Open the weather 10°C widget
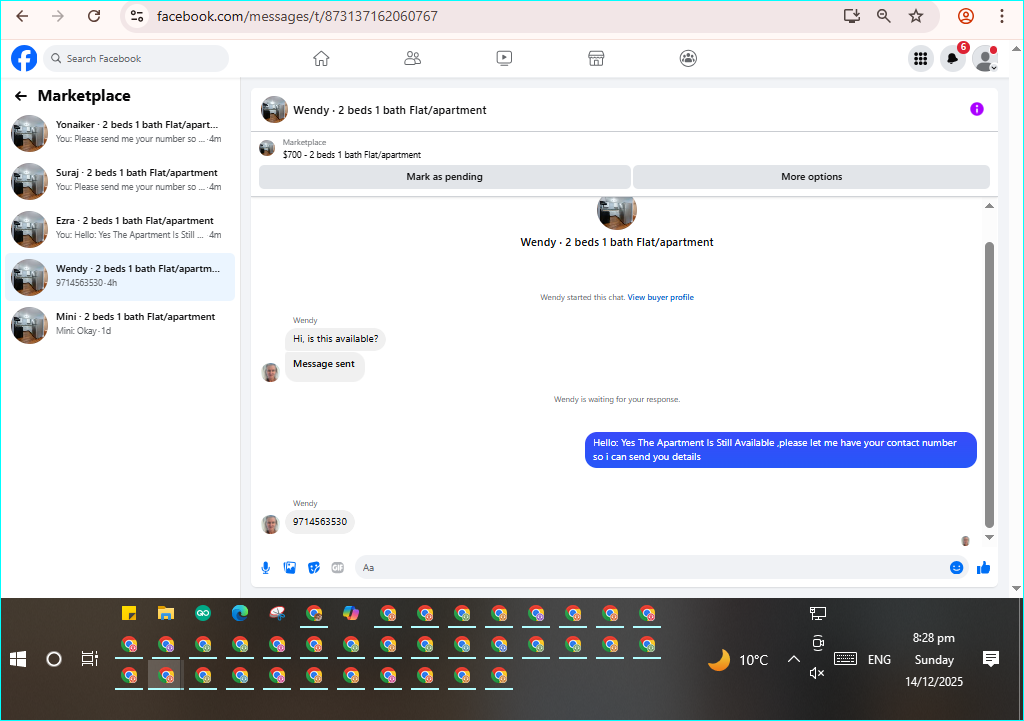1024x721 pixels. tap(739, 660)
